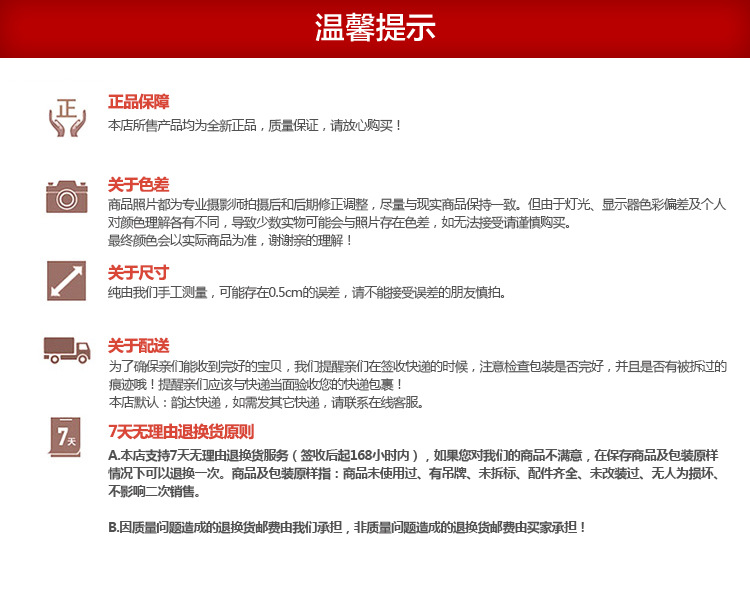Click the line starting 情况下可以退换一次
The height and width of the screenshot is (602, 750).
(x=413, y=473)
